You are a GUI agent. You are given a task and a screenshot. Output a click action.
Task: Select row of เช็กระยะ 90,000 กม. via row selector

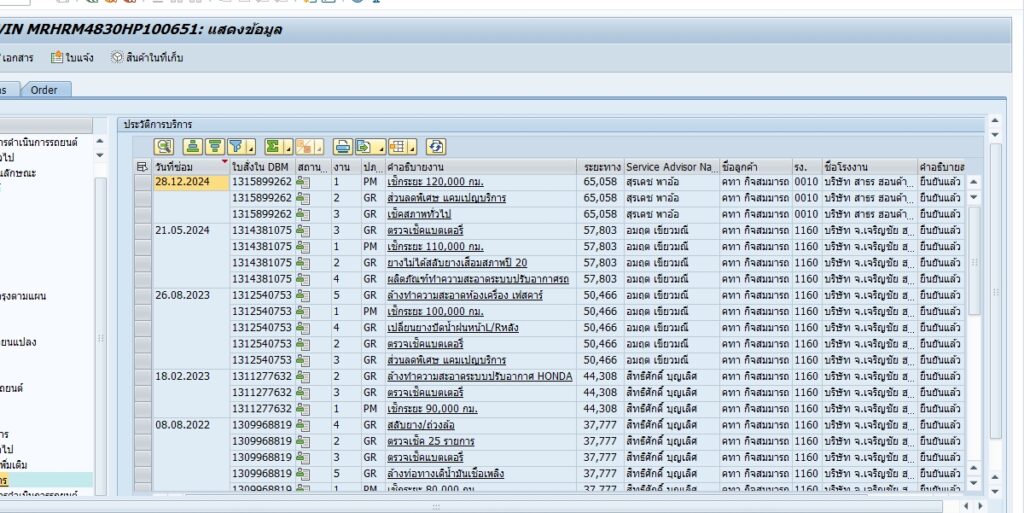pos(142,409)
